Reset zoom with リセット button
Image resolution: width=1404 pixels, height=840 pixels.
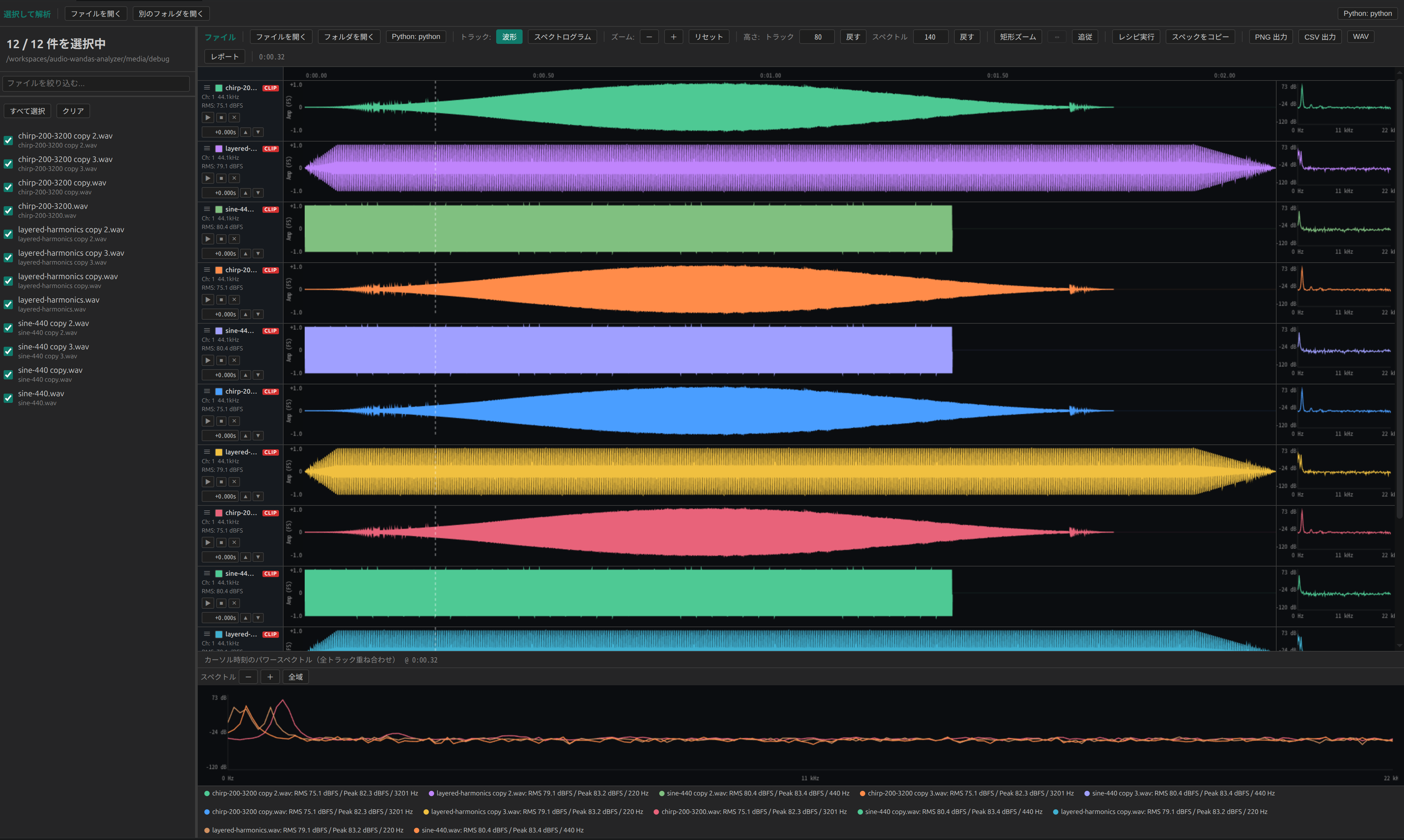[708, 37]
